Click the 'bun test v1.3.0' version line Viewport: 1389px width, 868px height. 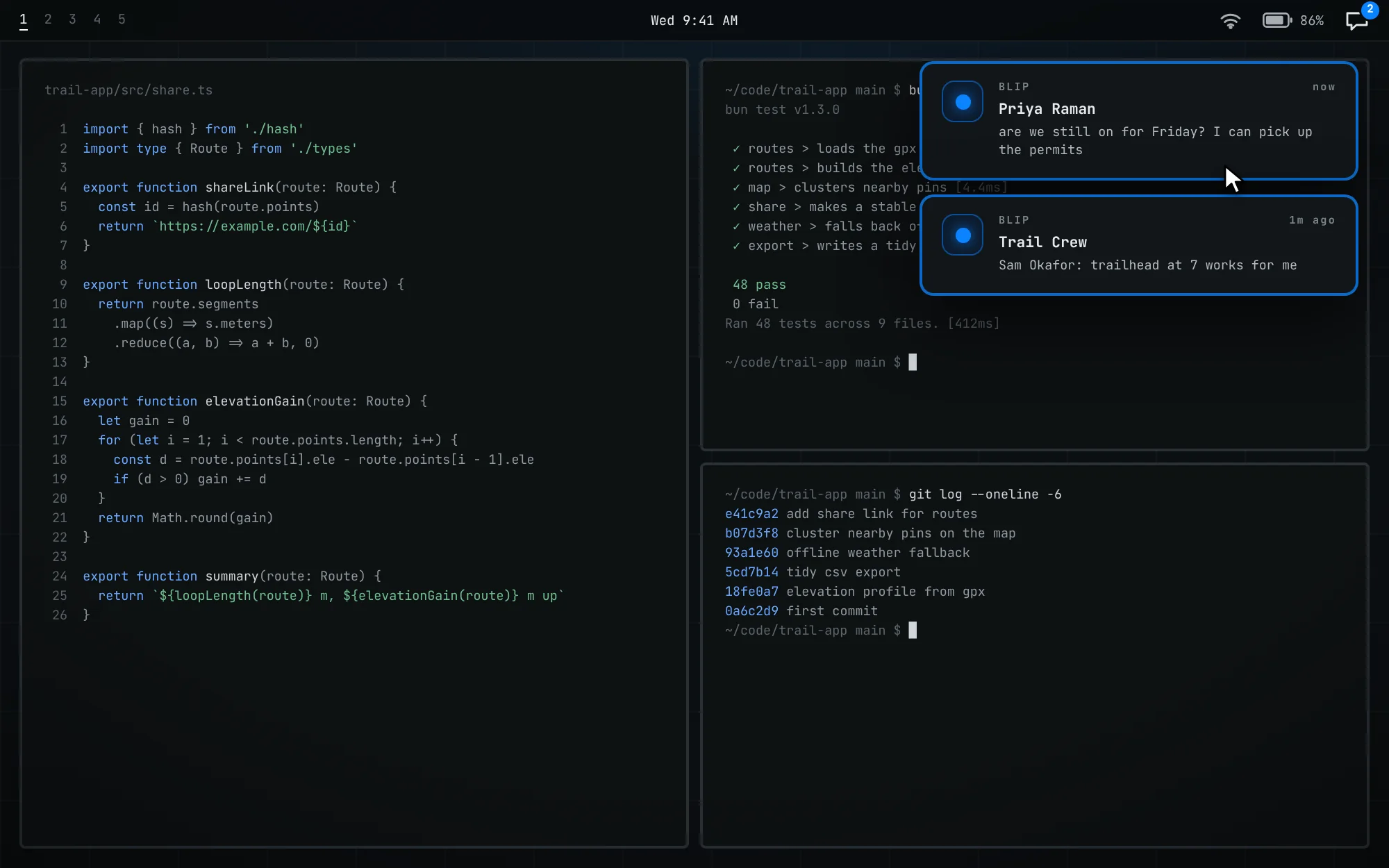click(782, 110)
